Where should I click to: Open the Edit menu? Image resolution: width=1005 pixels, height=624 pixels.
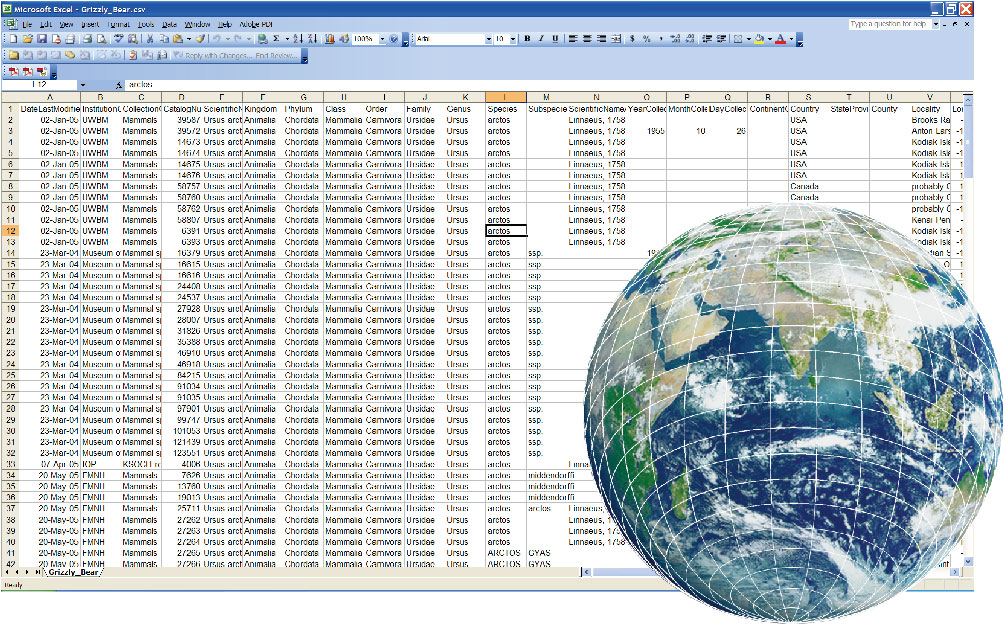pyautogui.click(x=46, y=24)
